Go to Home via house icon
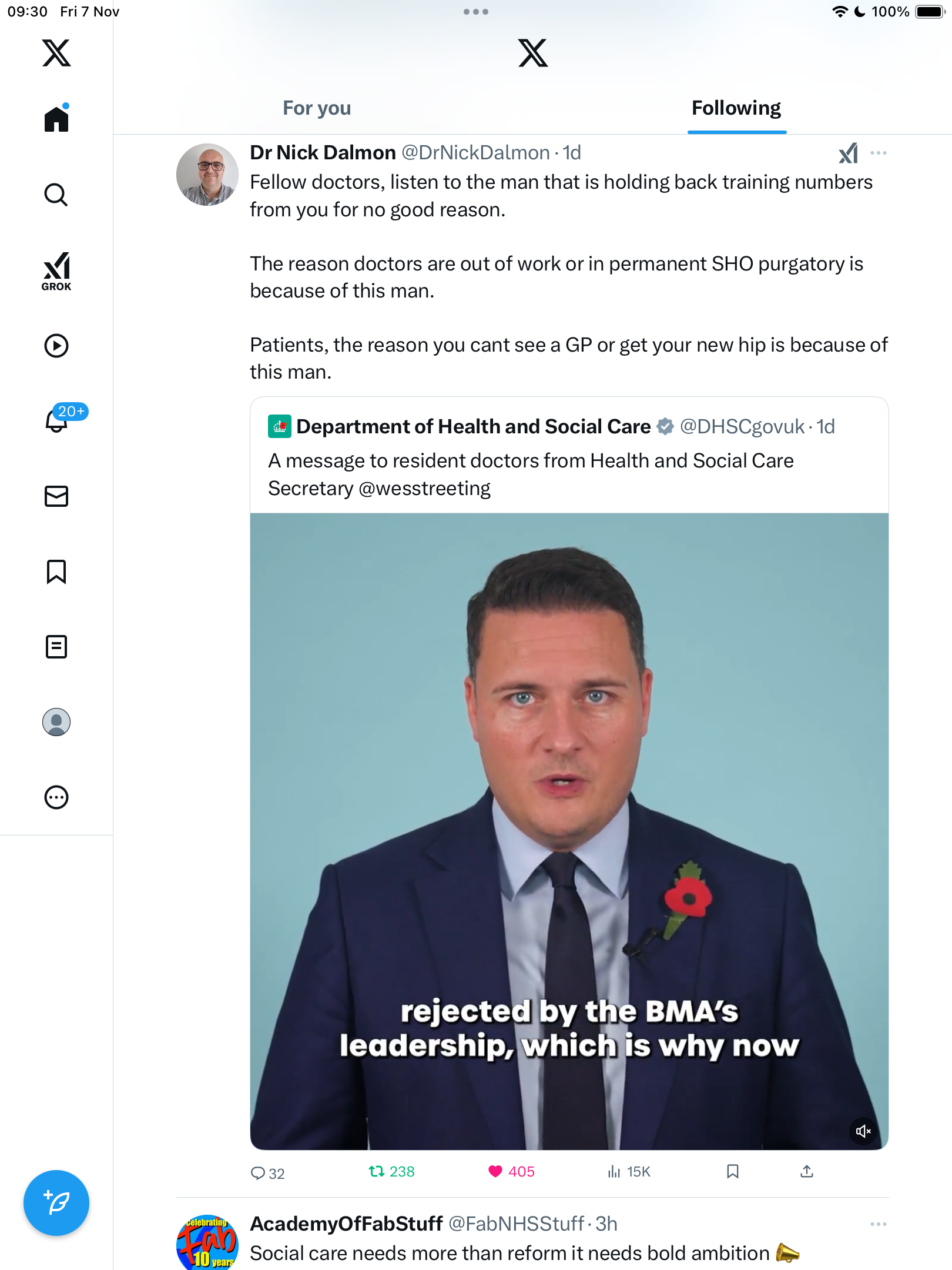 (x=56, y=119)
